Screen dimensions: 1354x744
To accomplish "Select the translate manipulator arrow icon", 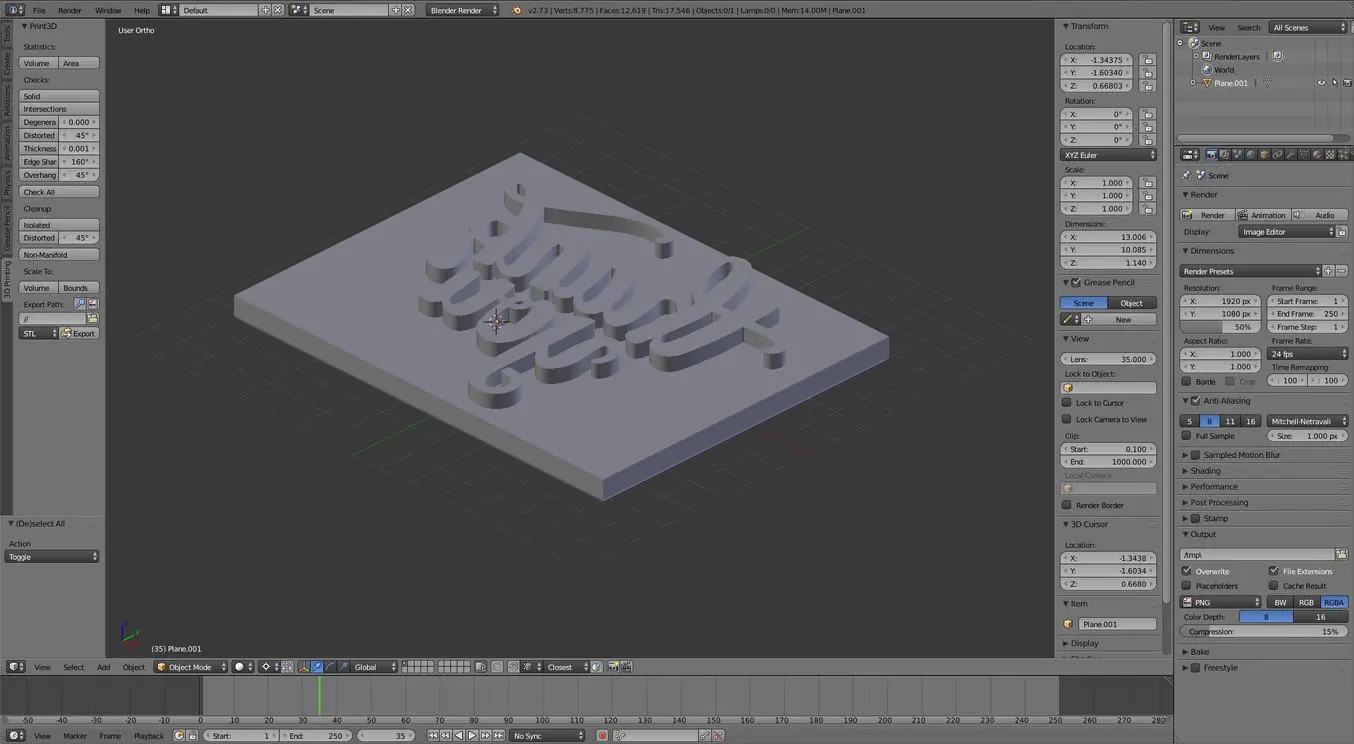I will (316, 667).
